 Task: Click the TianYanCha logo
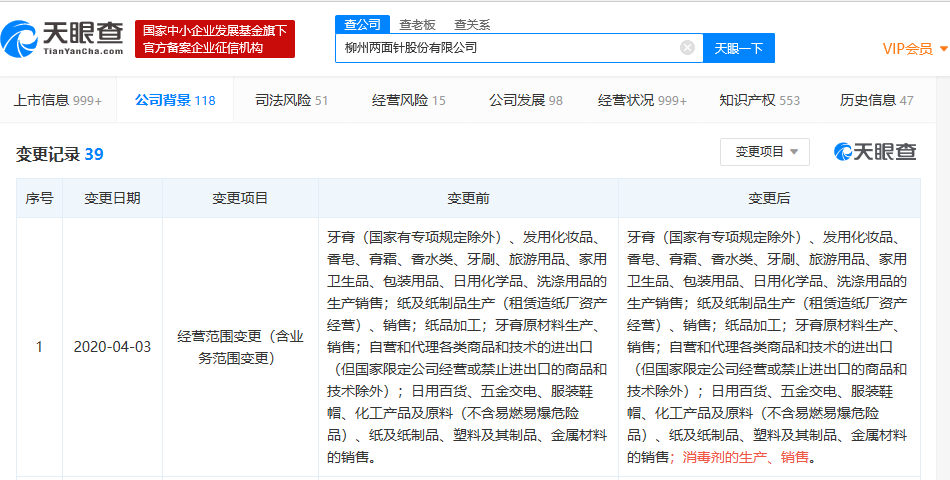[62, 38]
